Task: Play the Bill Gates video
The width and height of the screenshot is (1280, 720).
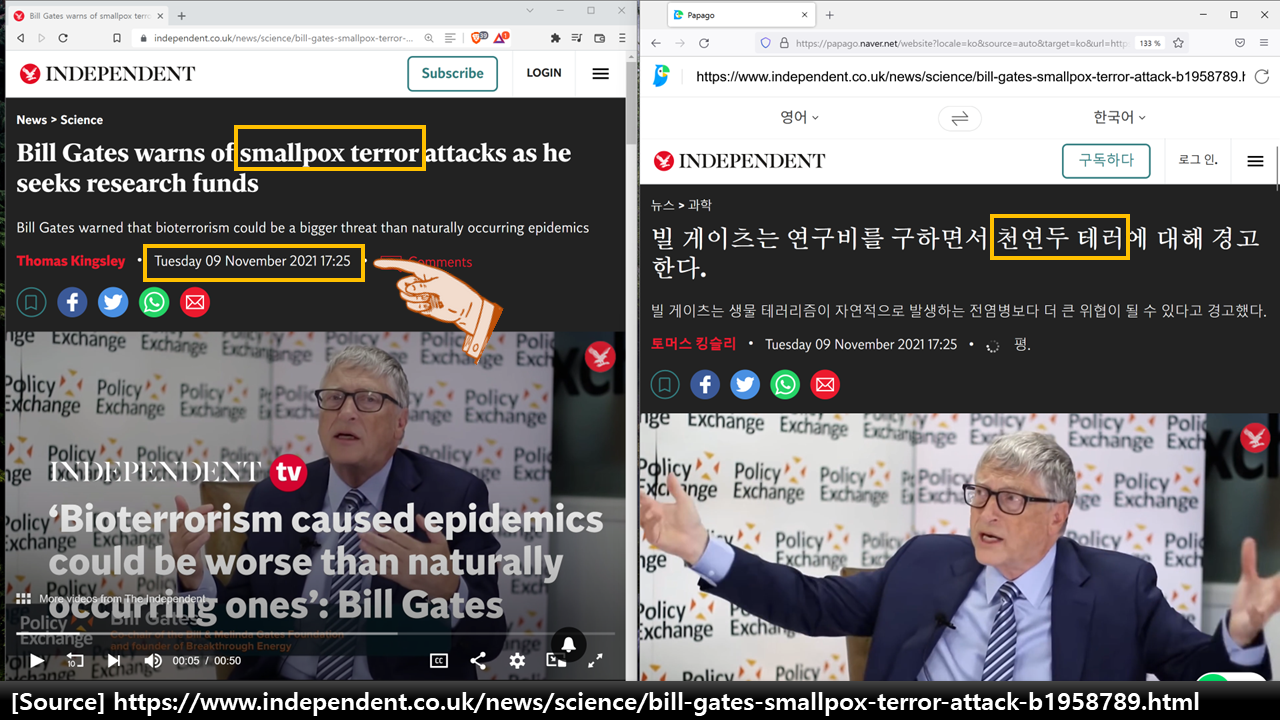Action: pyautogui.click(x=37, y=660)
